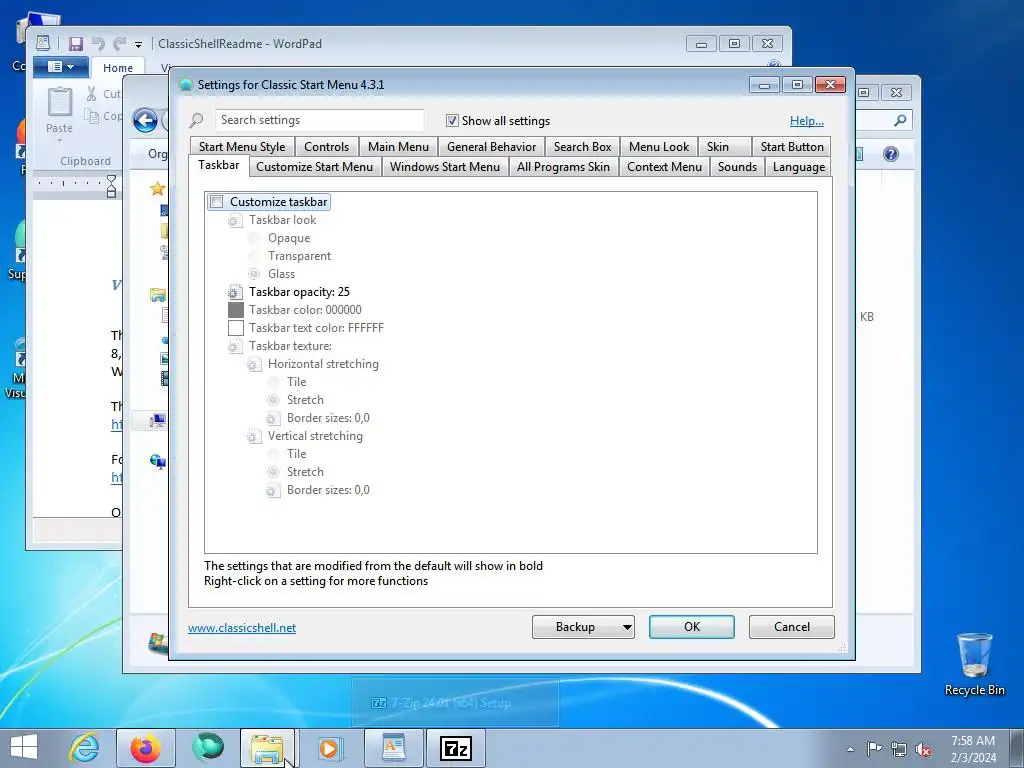Click the OK button
1024x768 pixels.
pos(692,627)
